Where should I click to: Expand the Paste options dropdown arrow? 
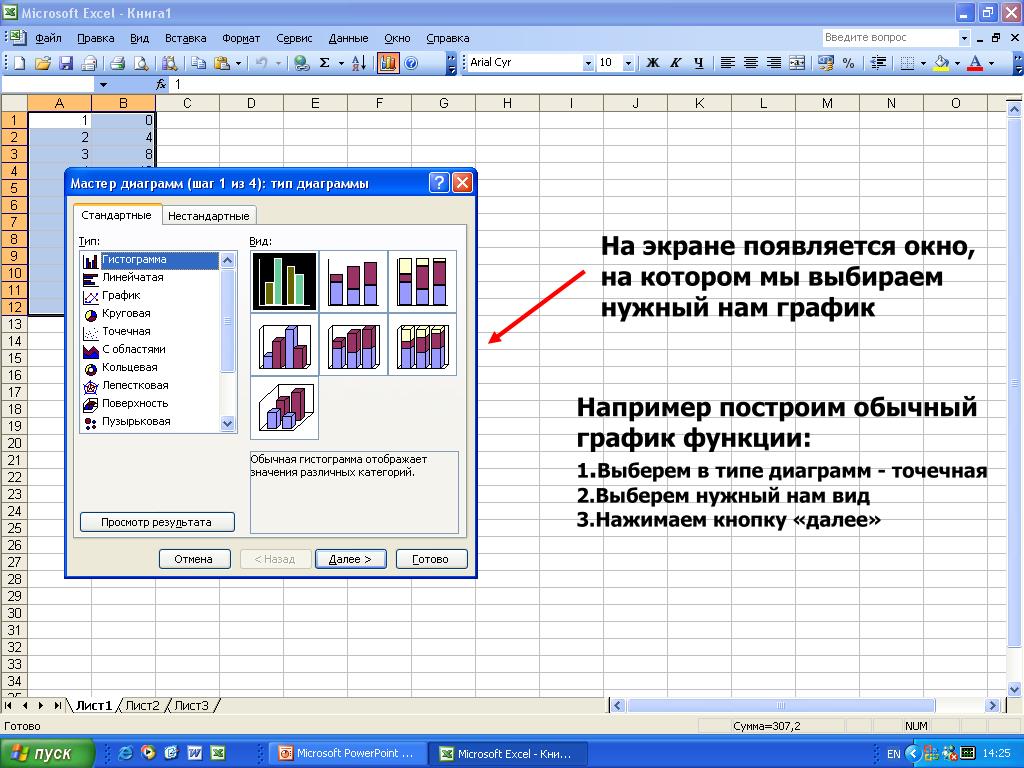coord(238,63)
